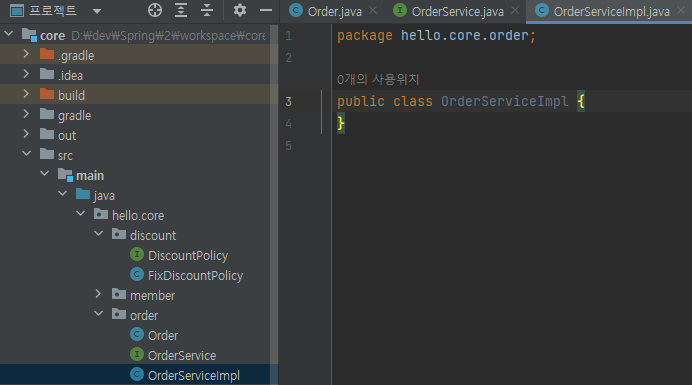The width and height of the screenshot is (692, 385).
Task: Click the java source root folder icon
Action: (83, 194)
